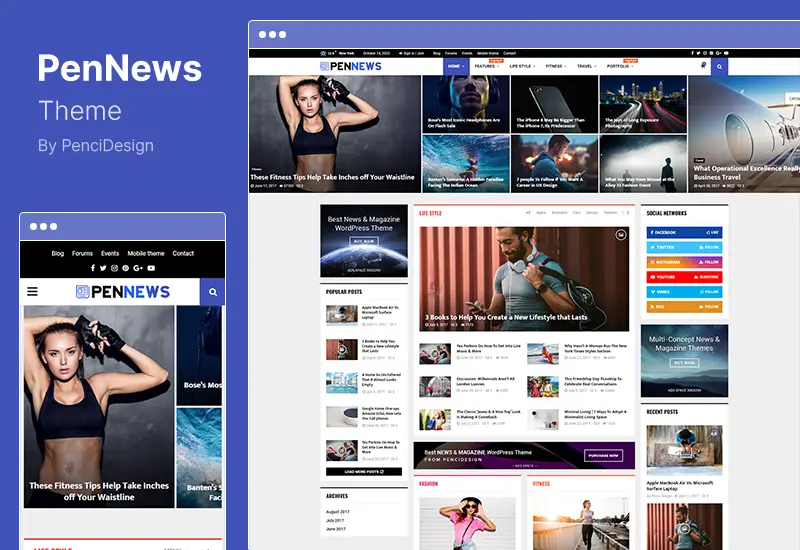The image size is (800, 550).
Task: Select the Cars tab in Life Style
Action: (577, 213)
